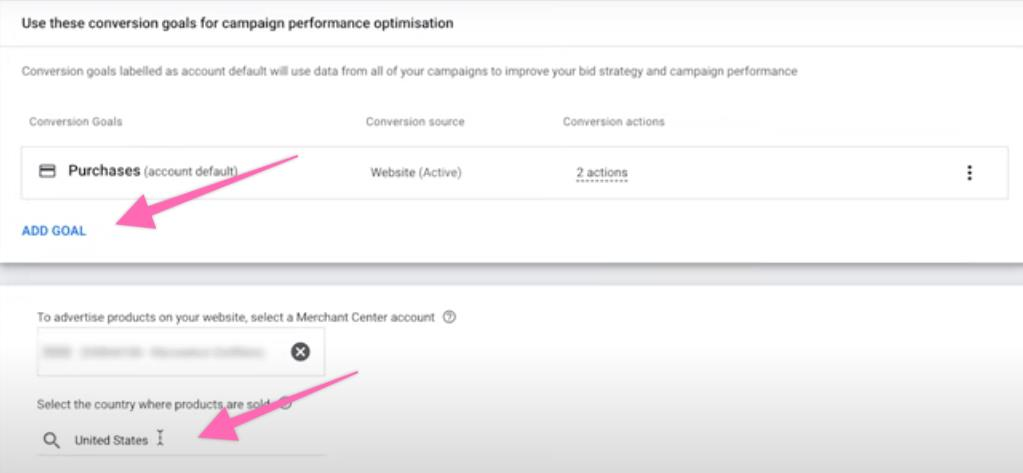
Task: Click the (account default) tag on Purchases
Action: pos(191,172)
